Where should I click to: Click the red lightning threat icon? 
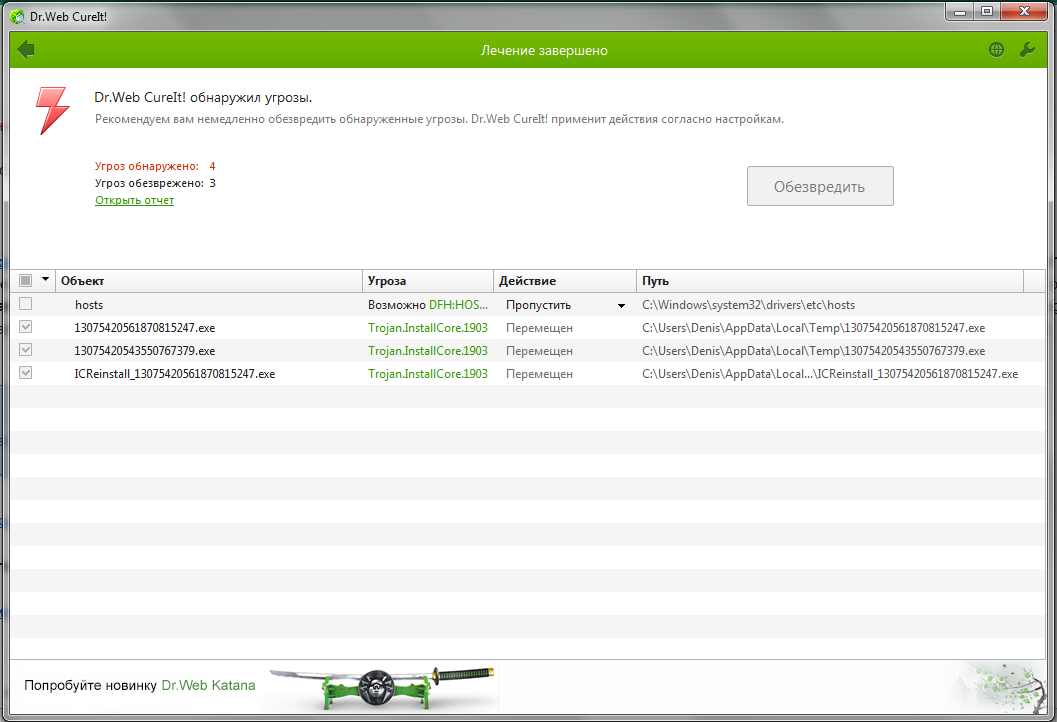[x=52, y=111]
